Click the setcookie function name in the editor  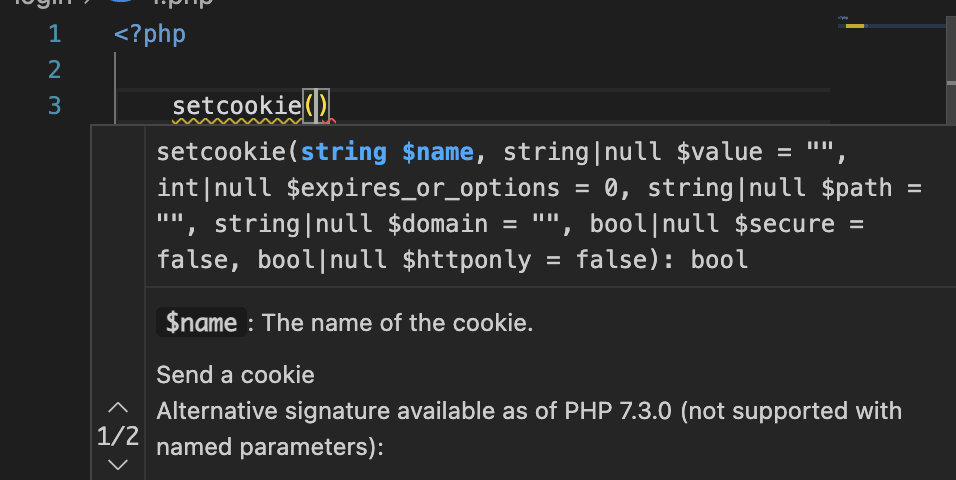click(x=237, y=105)
